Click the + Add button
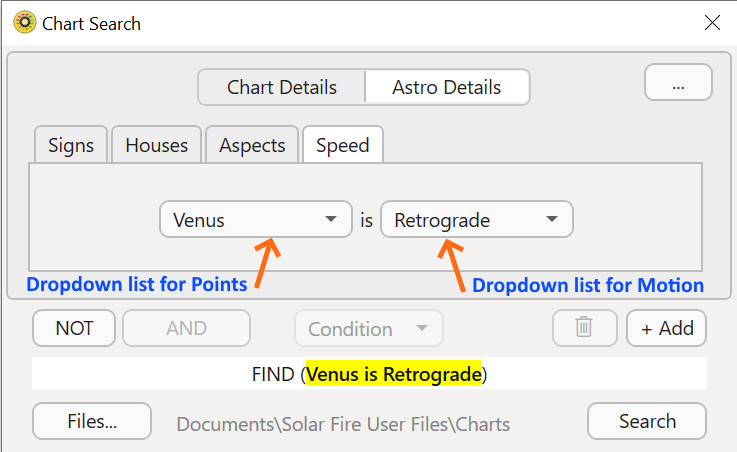Screen dimensions: 737x452 pyautogui.click(x=666, y=328)
